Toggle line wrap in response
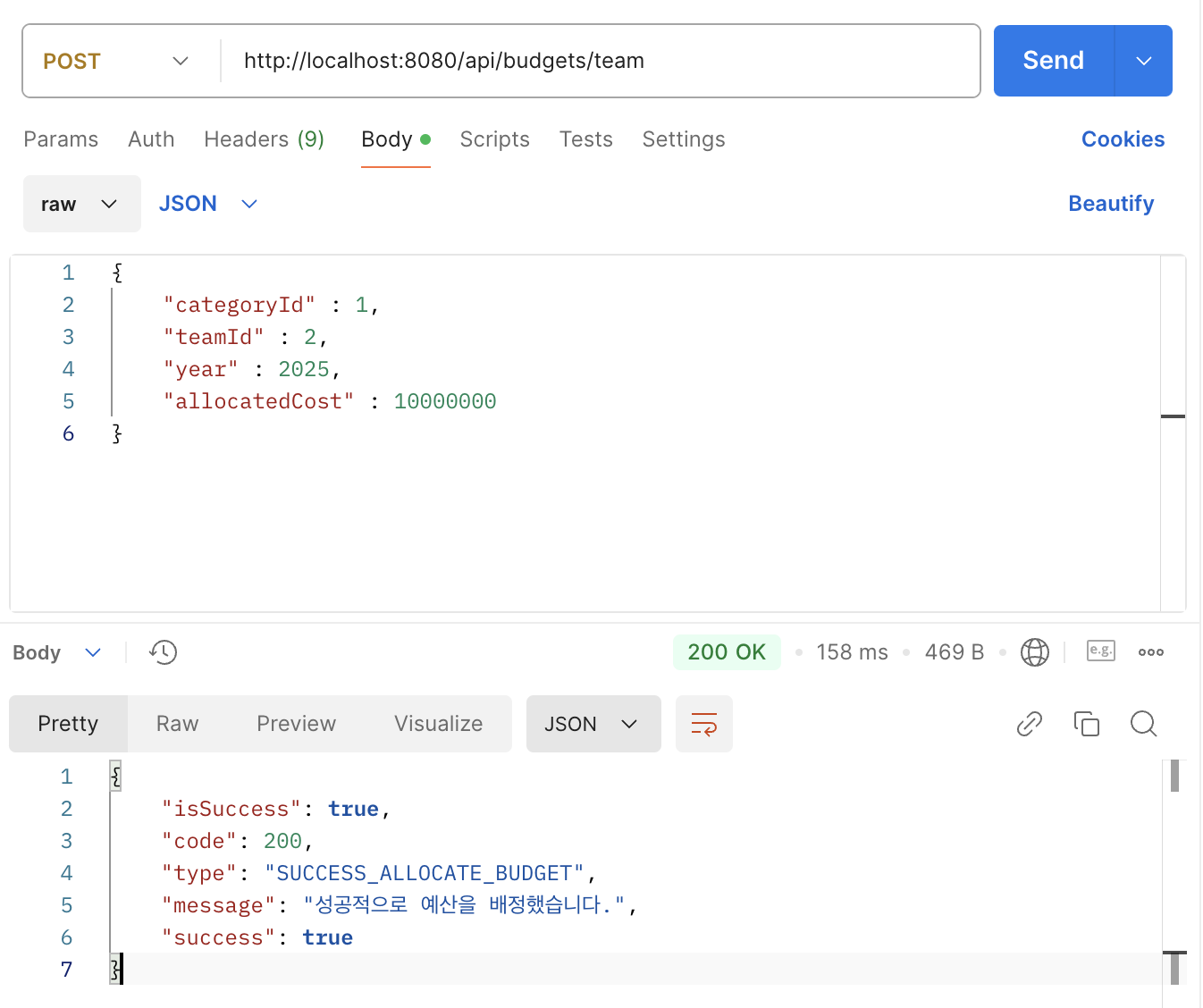The width and height of the screenshot is (1203, 1008). pyautogui.click(x=704, y=724)
